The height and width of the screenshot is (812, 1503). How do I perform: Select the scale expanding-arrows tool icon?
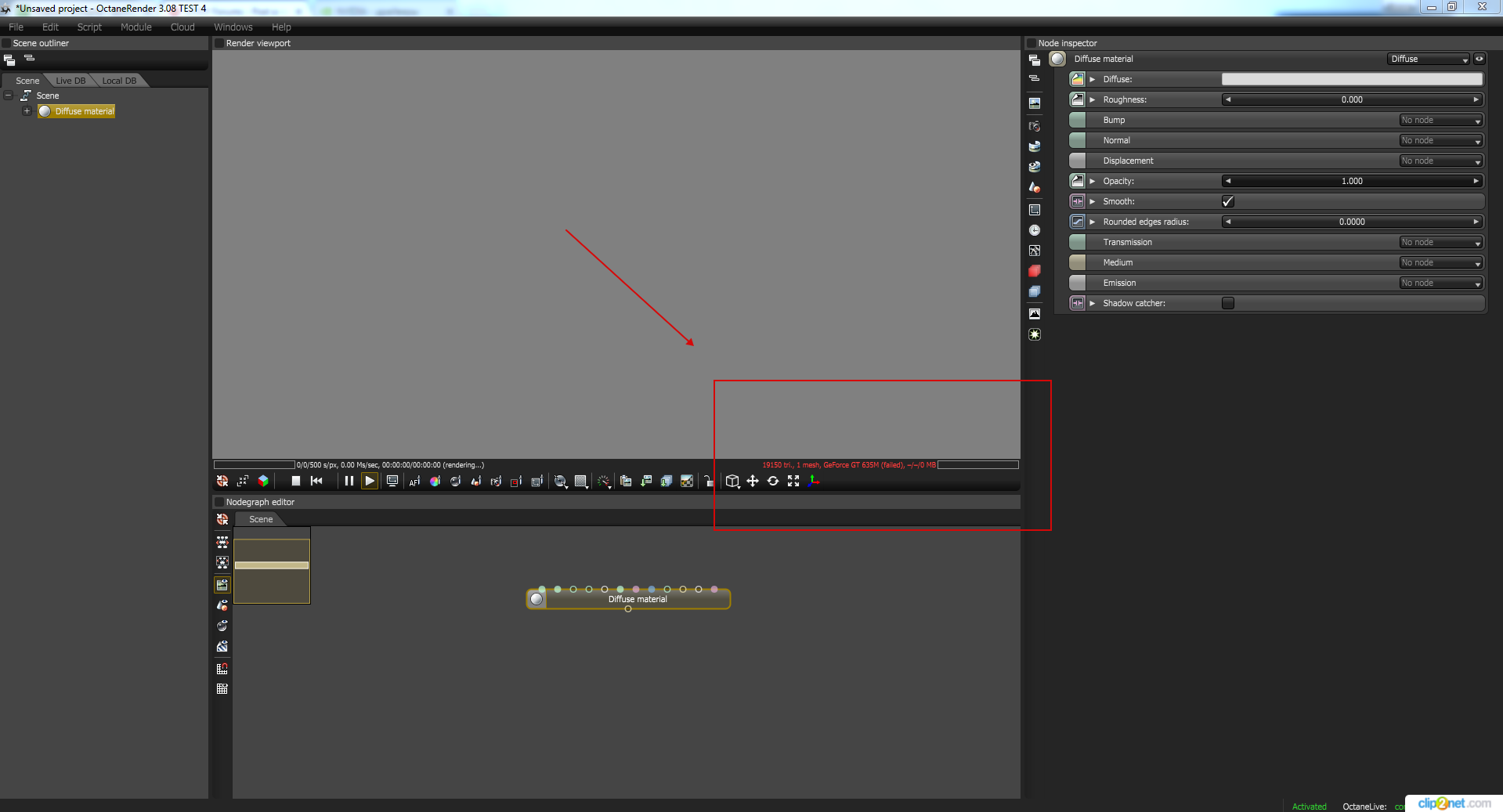click(793, 481)
